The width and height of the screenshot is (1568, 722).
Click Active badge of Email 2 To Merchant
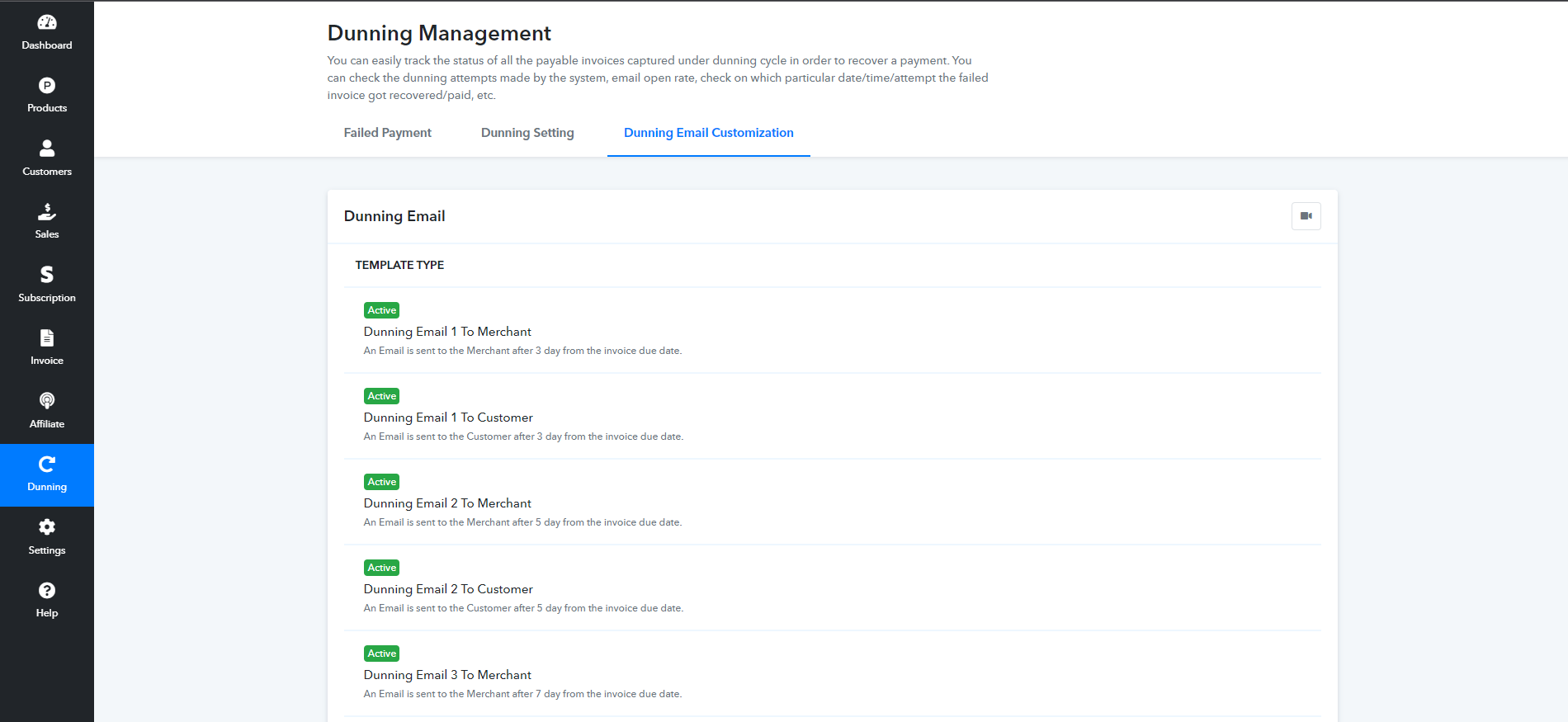pos(381,482)
